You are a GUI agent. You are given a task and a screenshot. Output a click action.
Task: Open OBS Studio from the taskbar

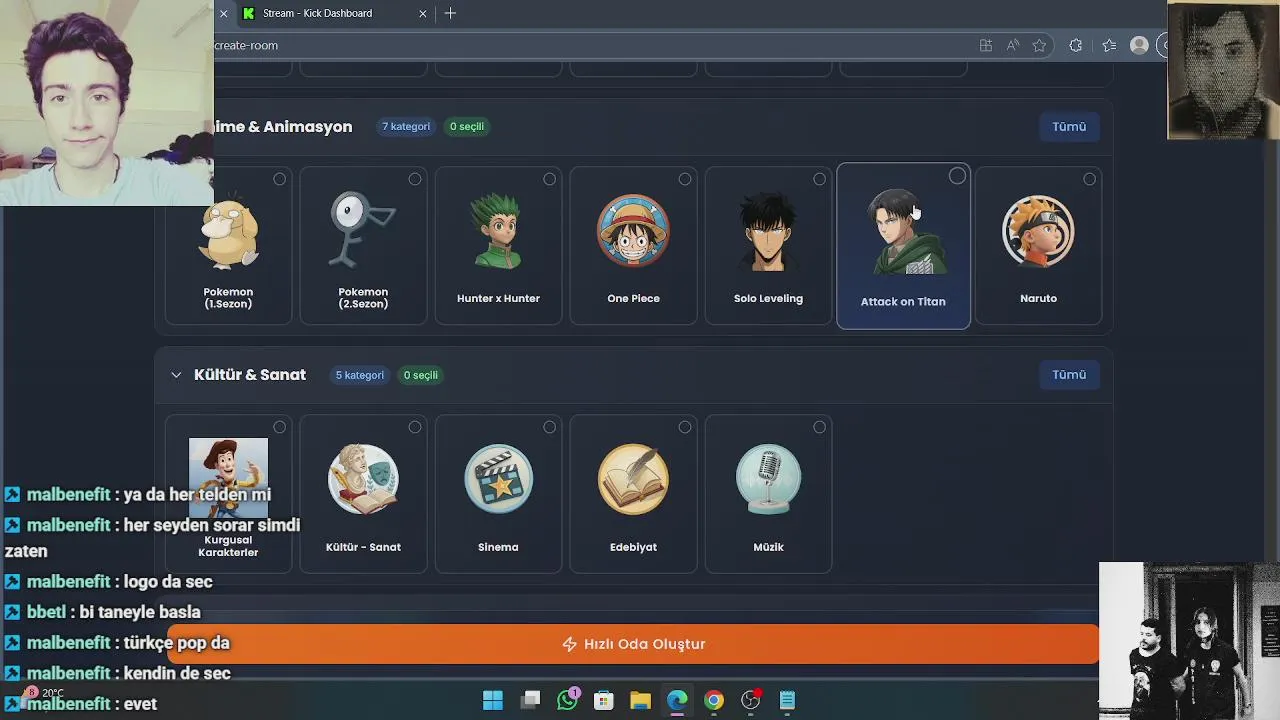click(750, 700)
